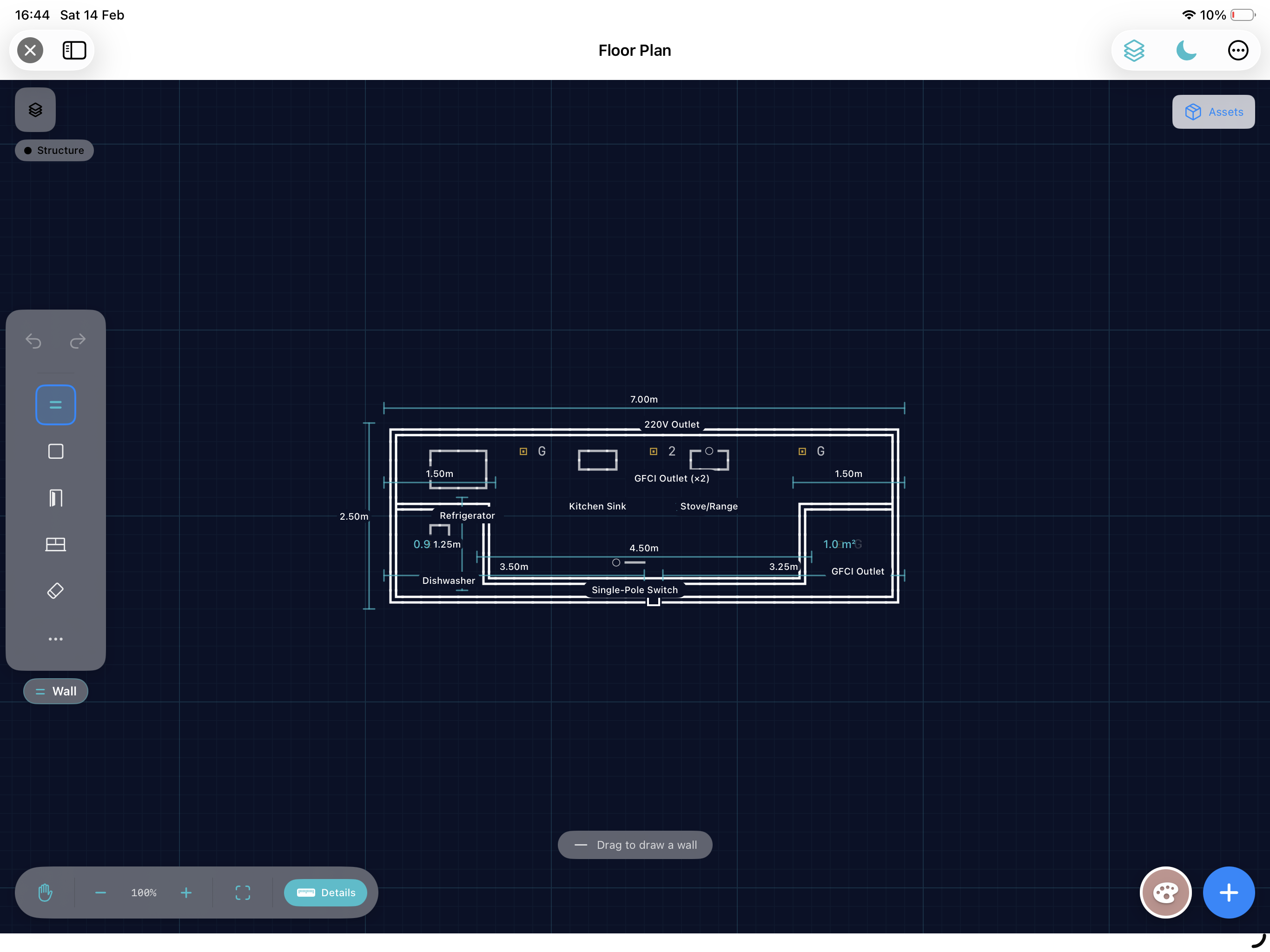Select the Room rectangle tool
Viewport: 1270px width, 952px height.
[55, 451]
